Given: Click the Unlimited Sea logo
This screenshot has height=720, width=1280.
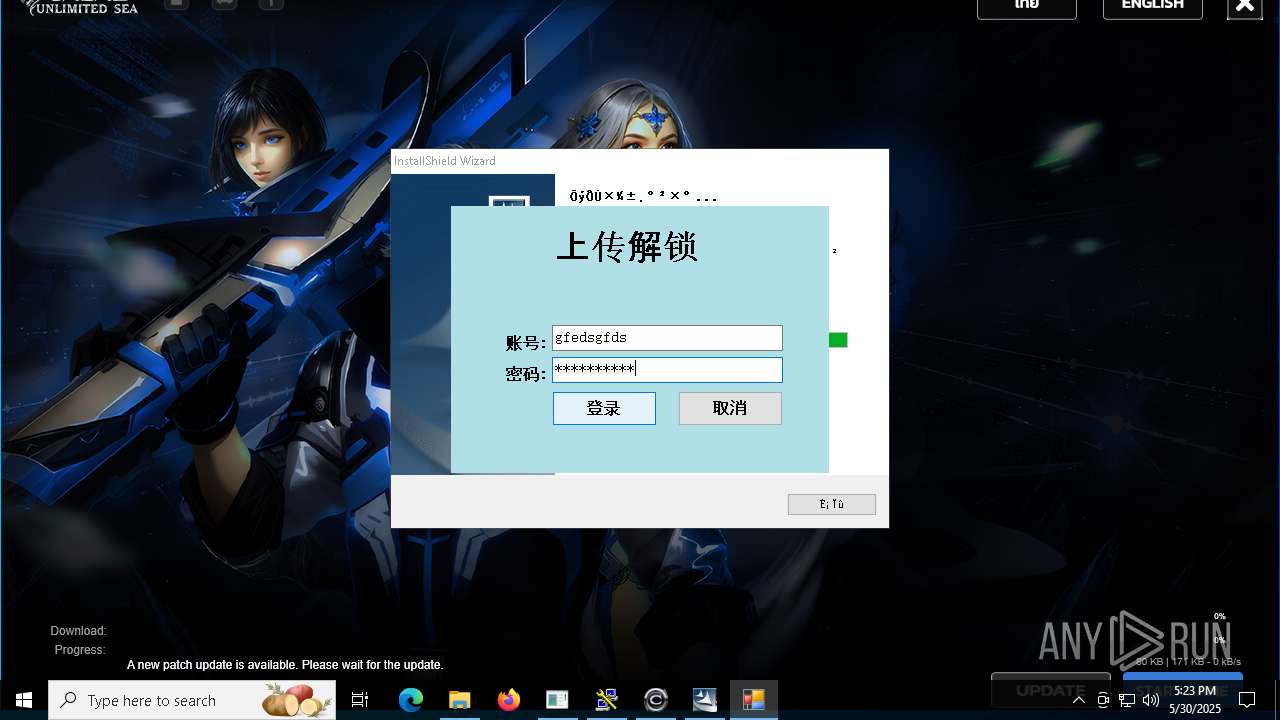Looking at the screenshot, I should (x=80, y=8).
